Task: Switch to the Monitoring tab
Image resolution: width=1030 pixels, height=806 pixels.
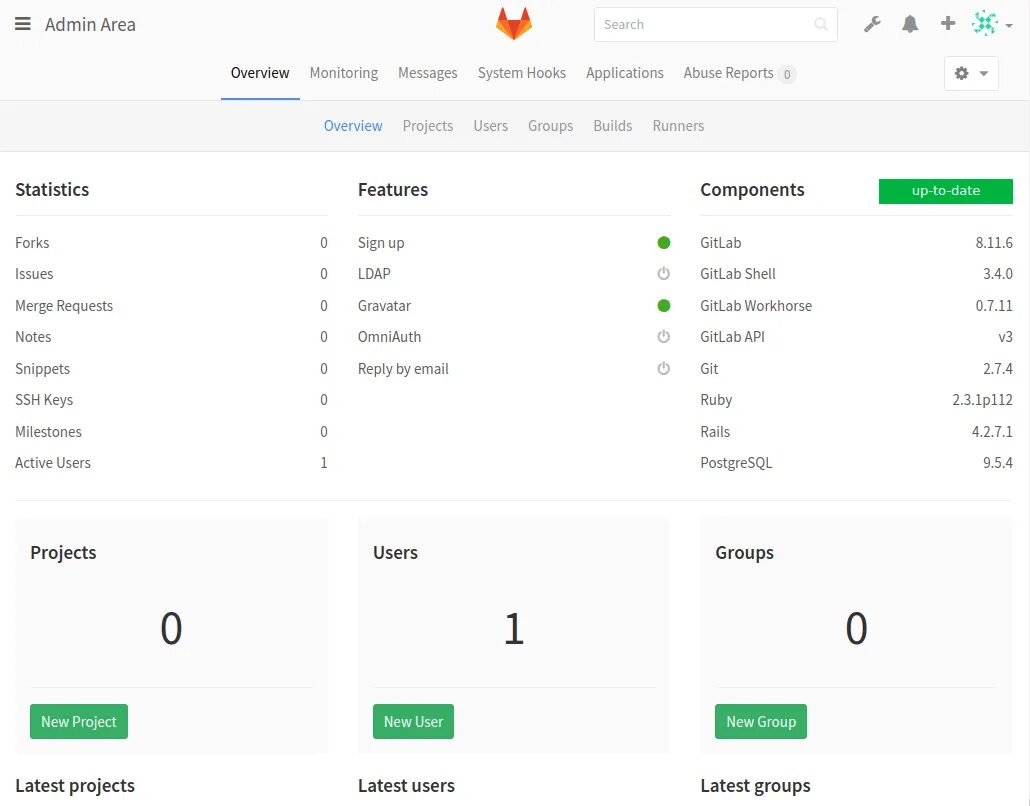Action: (x=344, y=73)
